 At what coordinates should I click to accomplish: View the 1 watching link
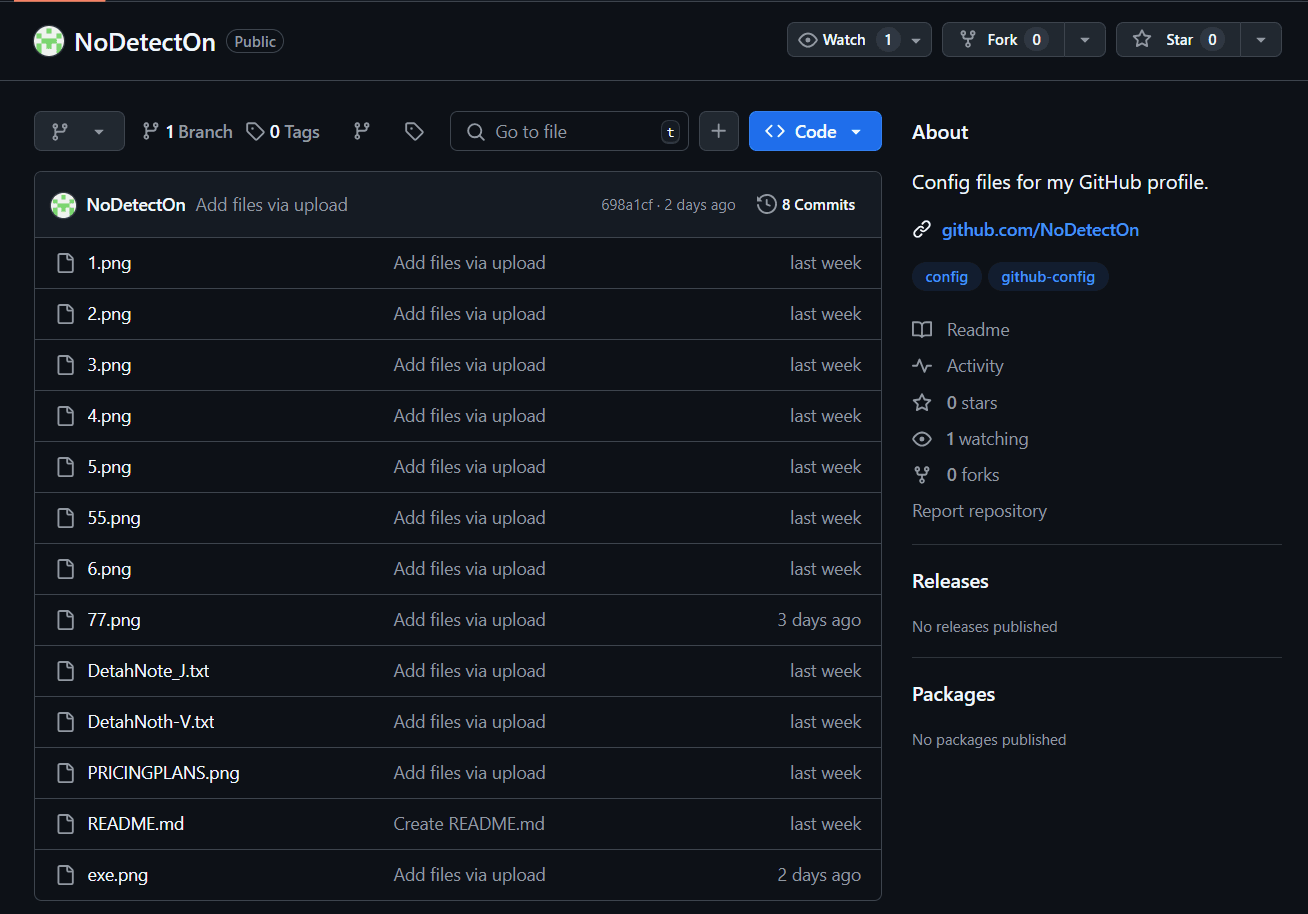coord(987,439)
